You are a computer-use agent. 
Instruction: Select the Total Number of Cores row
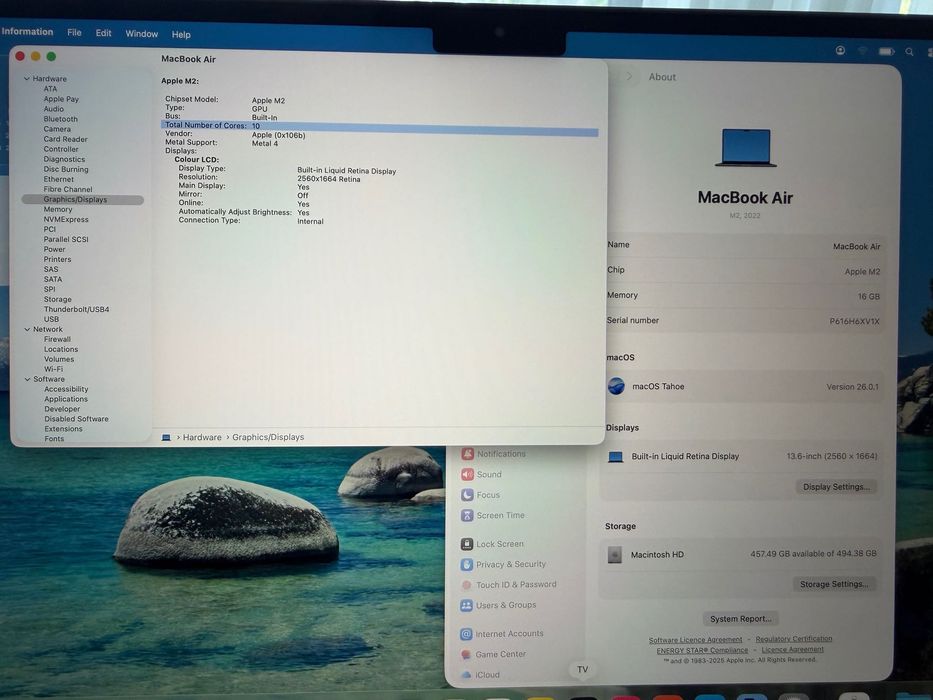tap(380, 127)
